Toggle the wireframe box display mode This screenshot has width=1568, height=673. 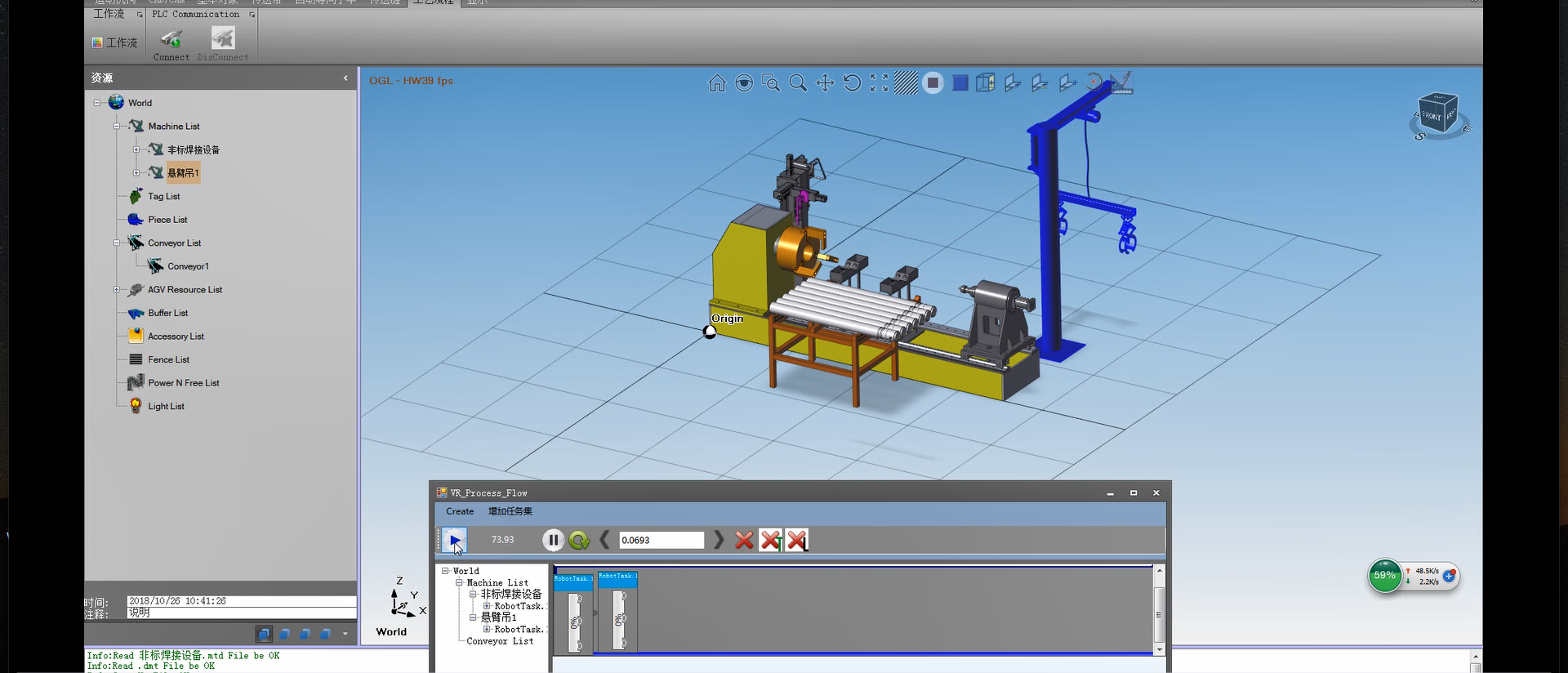(986, 83)
